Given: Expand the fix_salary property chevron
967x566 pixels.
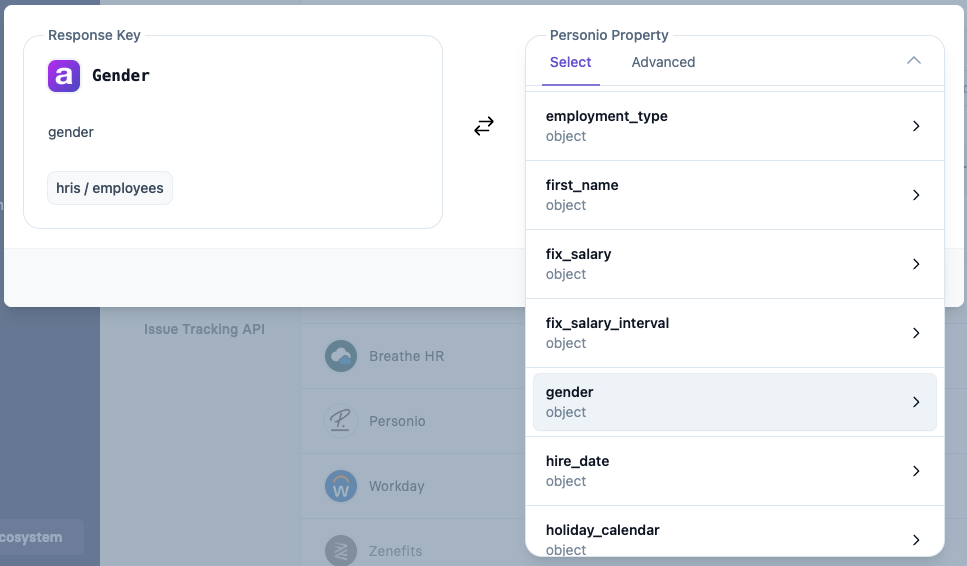Looking at the screenshot, I should [916, 264].
